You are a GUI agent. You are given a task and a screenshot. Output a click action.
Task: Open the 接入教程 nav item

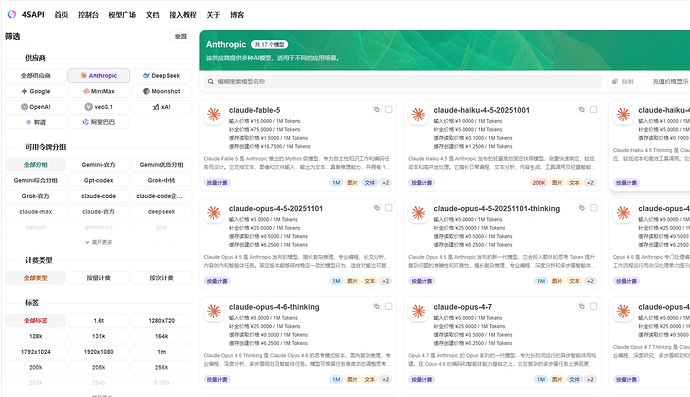183,15
